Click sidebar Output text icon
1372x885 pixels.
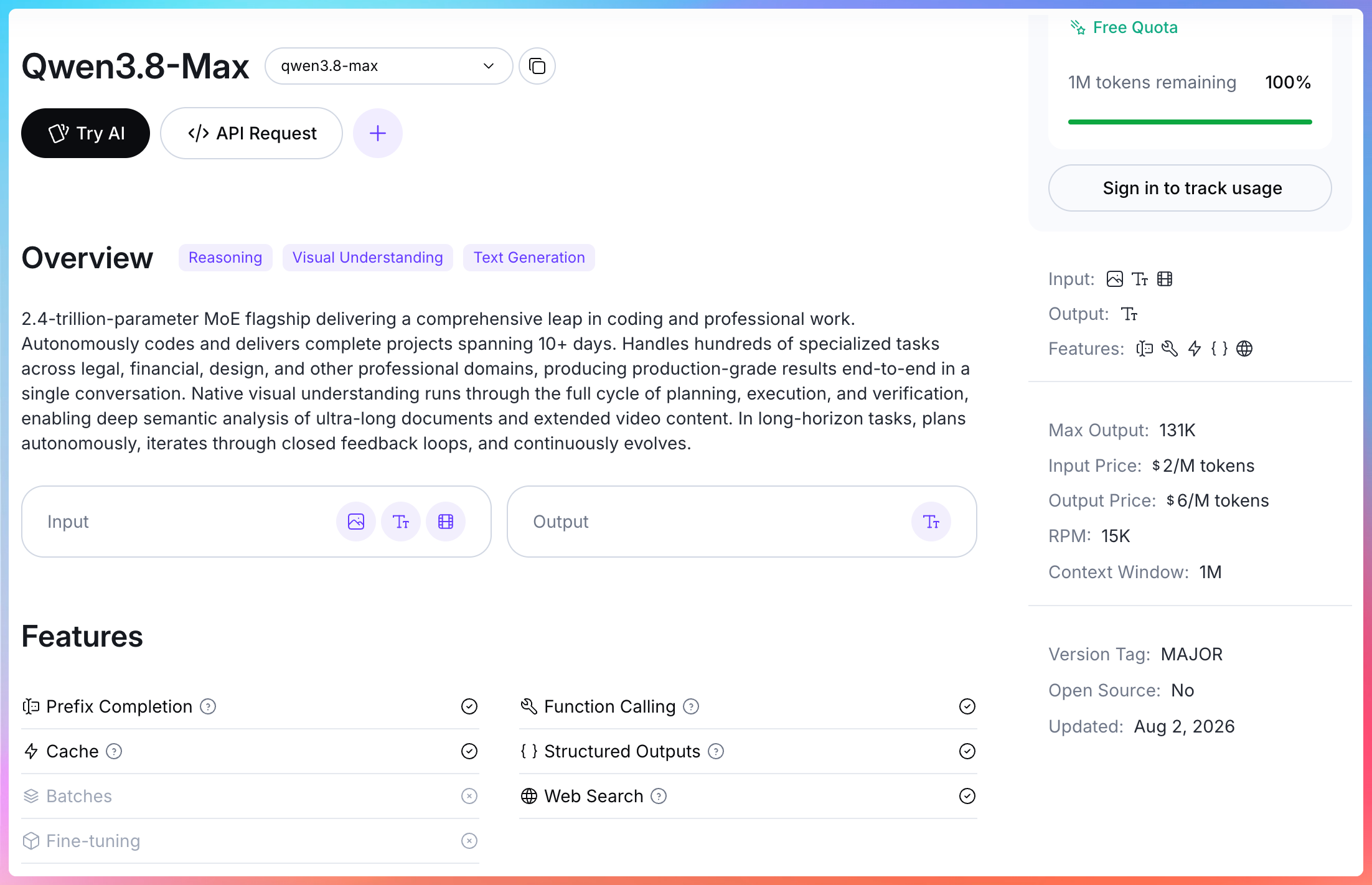click(x=1129, y=314)
